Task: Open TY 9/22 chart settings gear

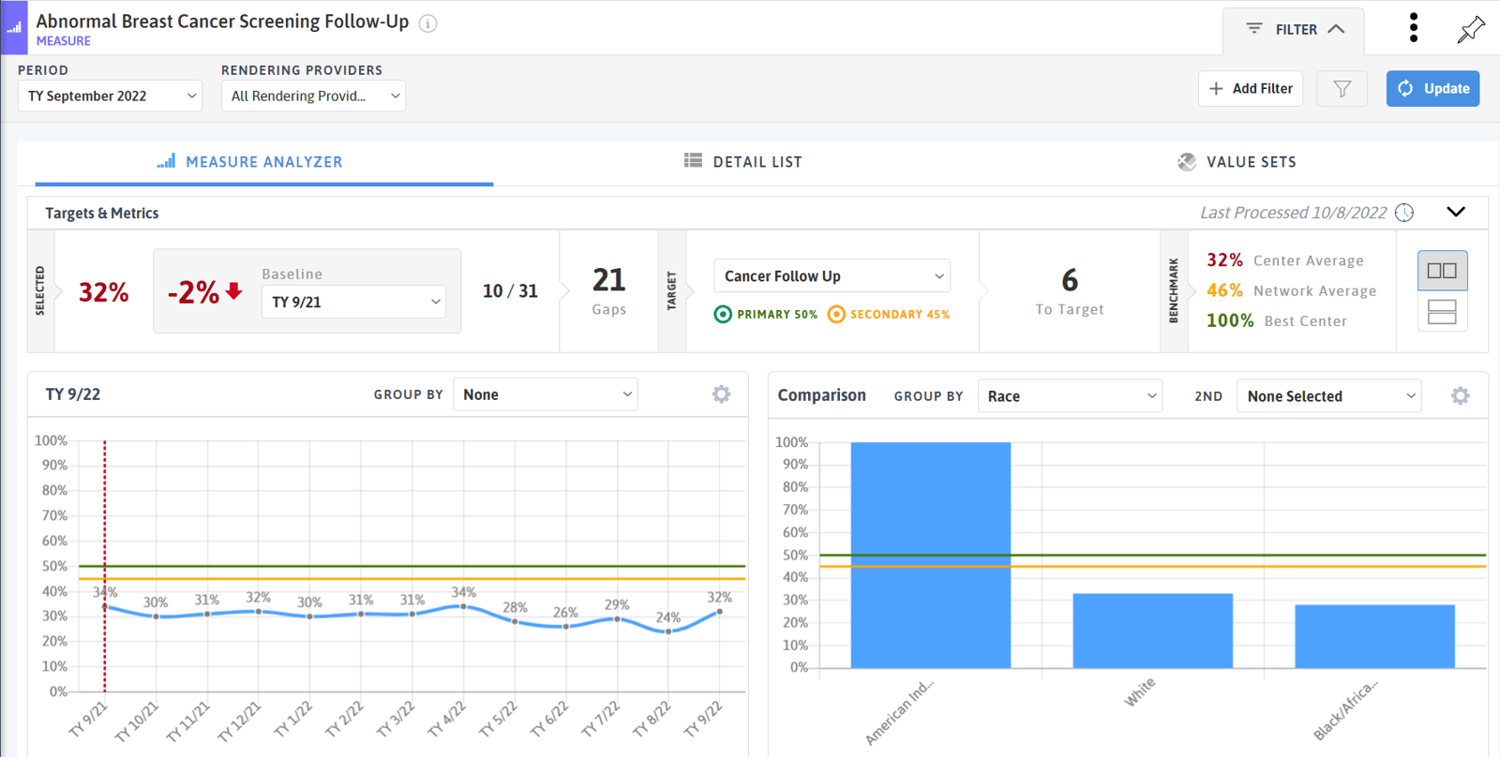Action: click(x=721, y=395)
